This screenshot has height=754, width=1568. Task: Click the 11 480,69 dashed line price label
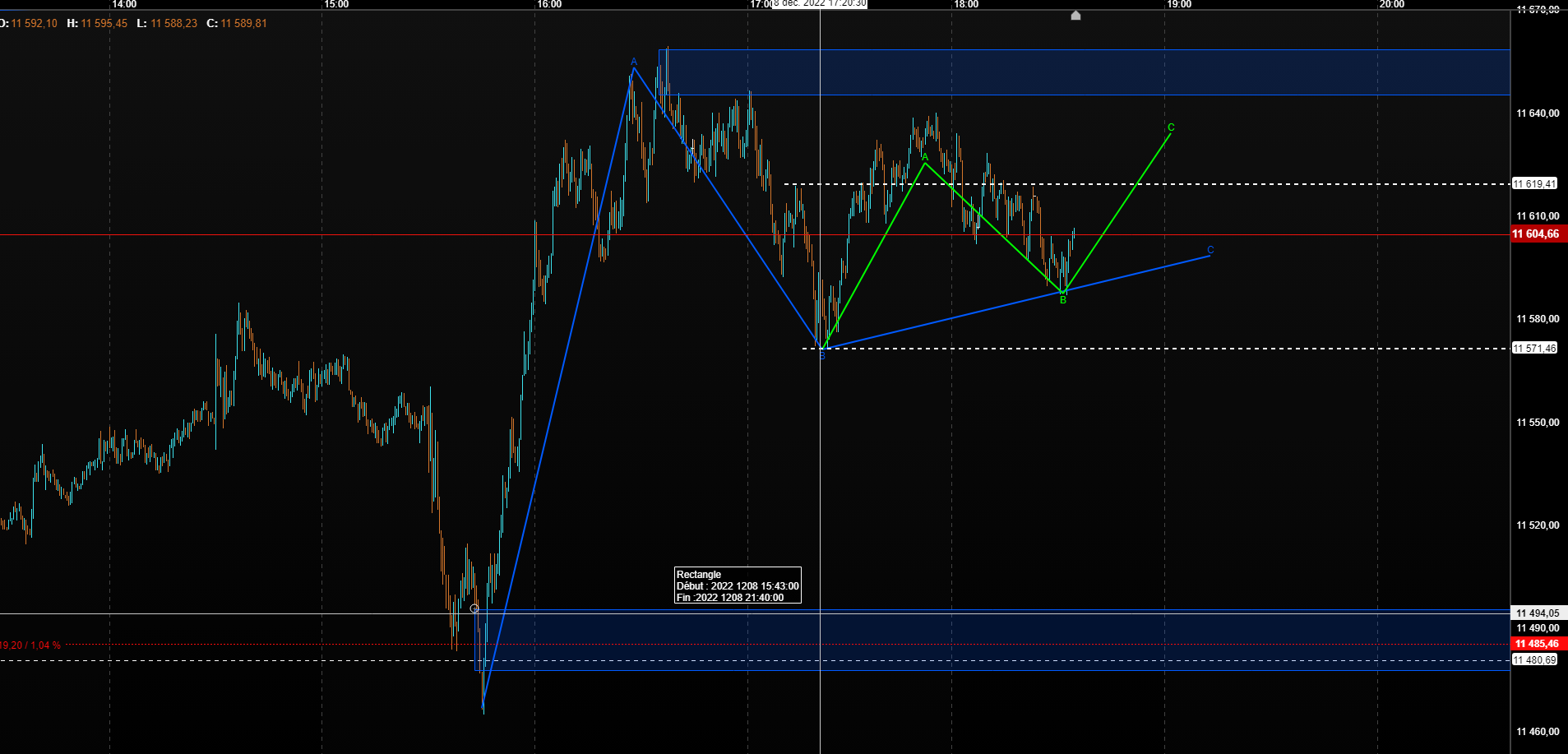[x=1535, y=660]
